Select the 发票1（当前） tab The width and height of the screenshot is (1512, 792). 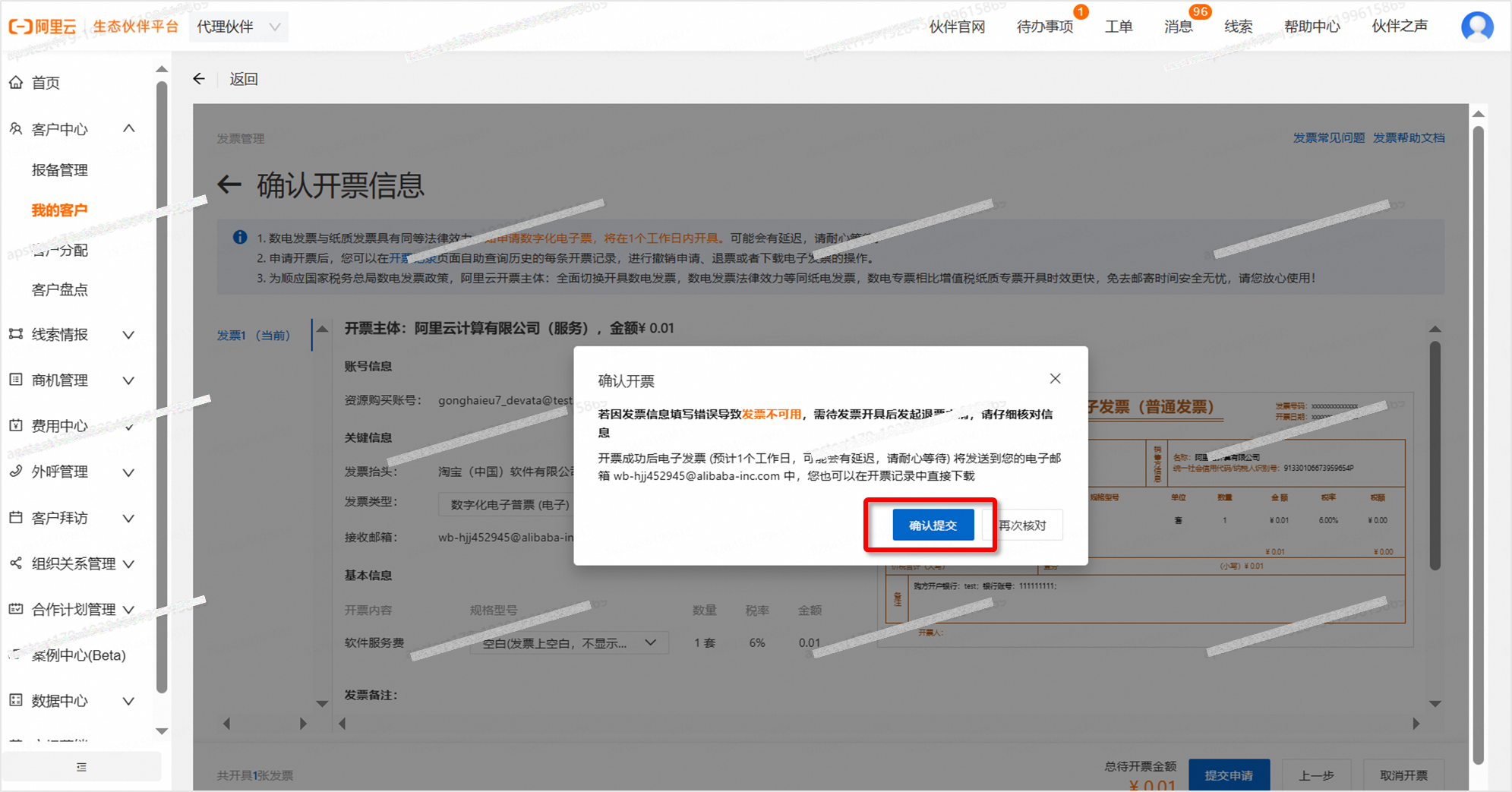(x=254, y=335)
